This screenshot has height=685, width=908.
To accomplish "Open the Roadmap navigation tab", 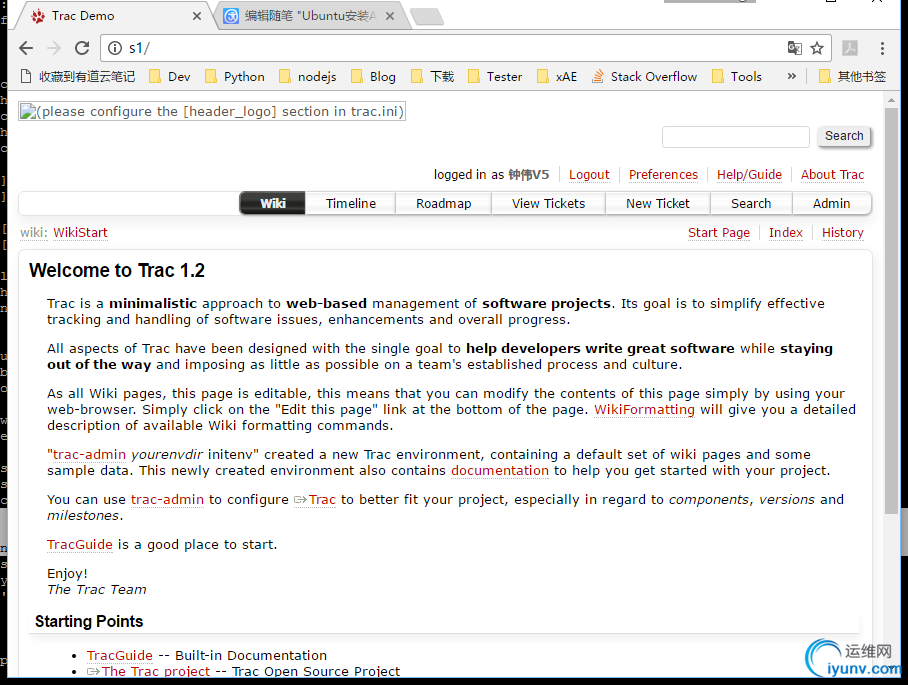I will (x=444, y=203).
